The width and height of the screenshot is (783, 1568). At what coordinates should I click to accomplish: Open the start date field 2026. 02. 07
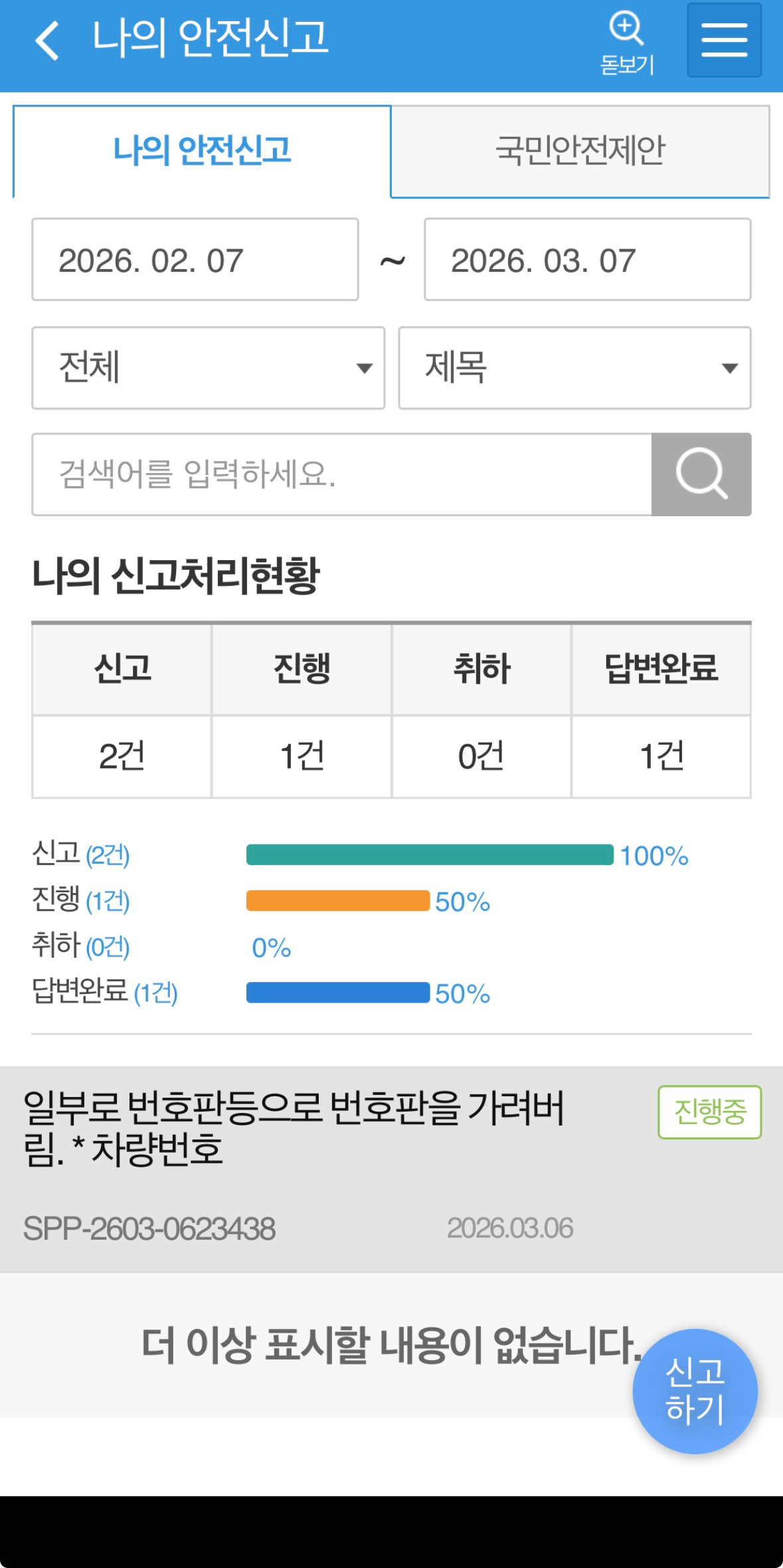click(195, 260)
